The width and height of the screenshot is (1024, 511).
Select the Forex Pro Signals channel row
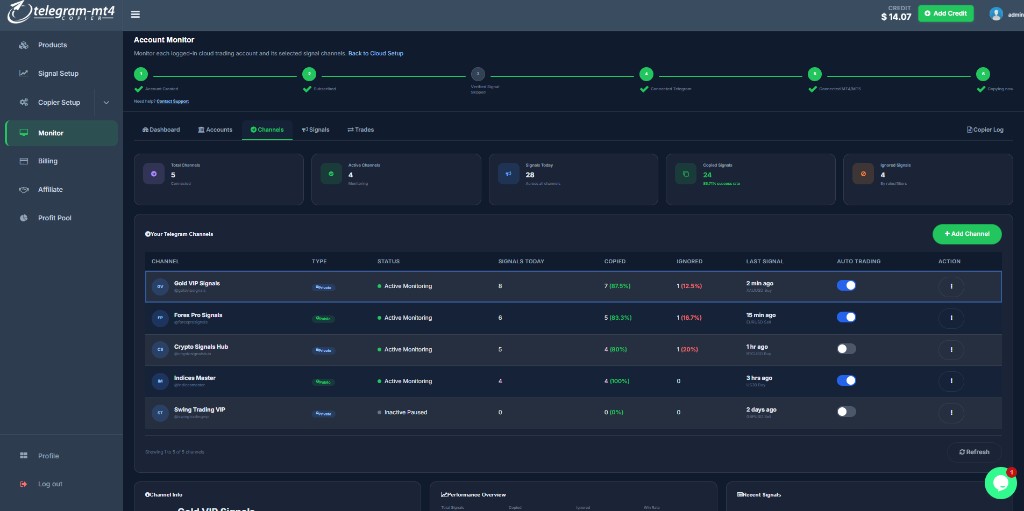click(x=573, y=318)
